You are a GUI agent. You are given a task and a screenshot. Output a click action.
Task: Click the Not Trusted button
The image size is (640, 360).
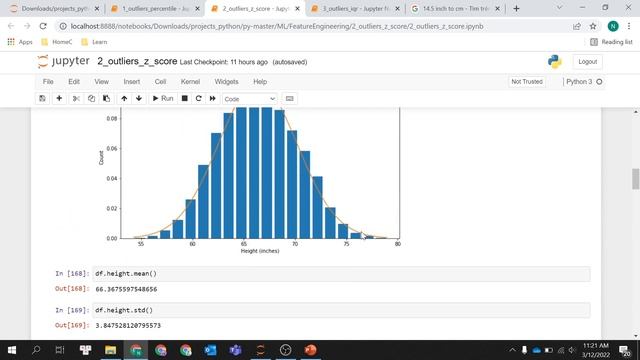[527, 82]
